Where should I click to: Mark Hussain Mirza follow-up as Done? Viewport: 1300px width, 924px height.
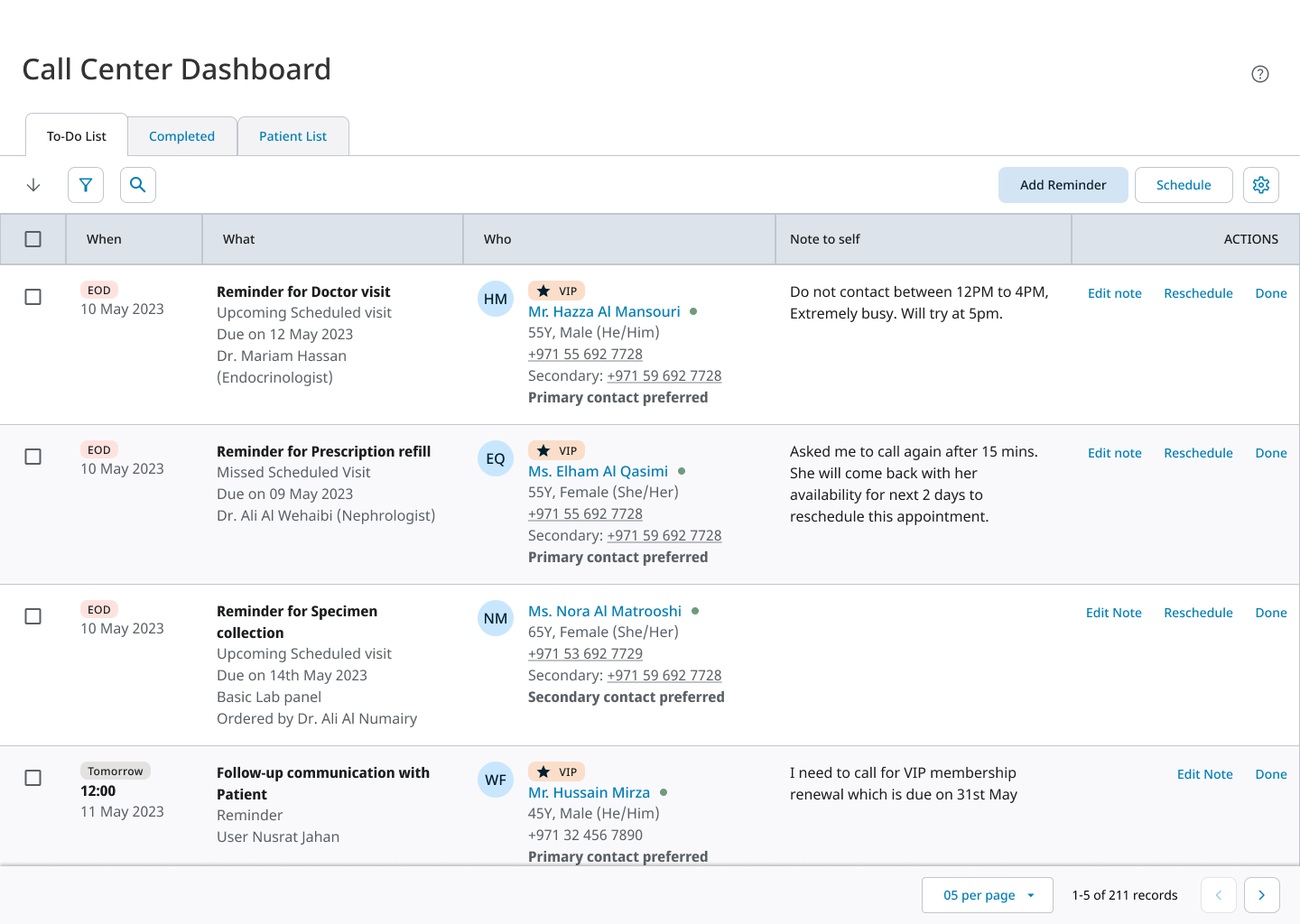click(x=1271, y=774)
